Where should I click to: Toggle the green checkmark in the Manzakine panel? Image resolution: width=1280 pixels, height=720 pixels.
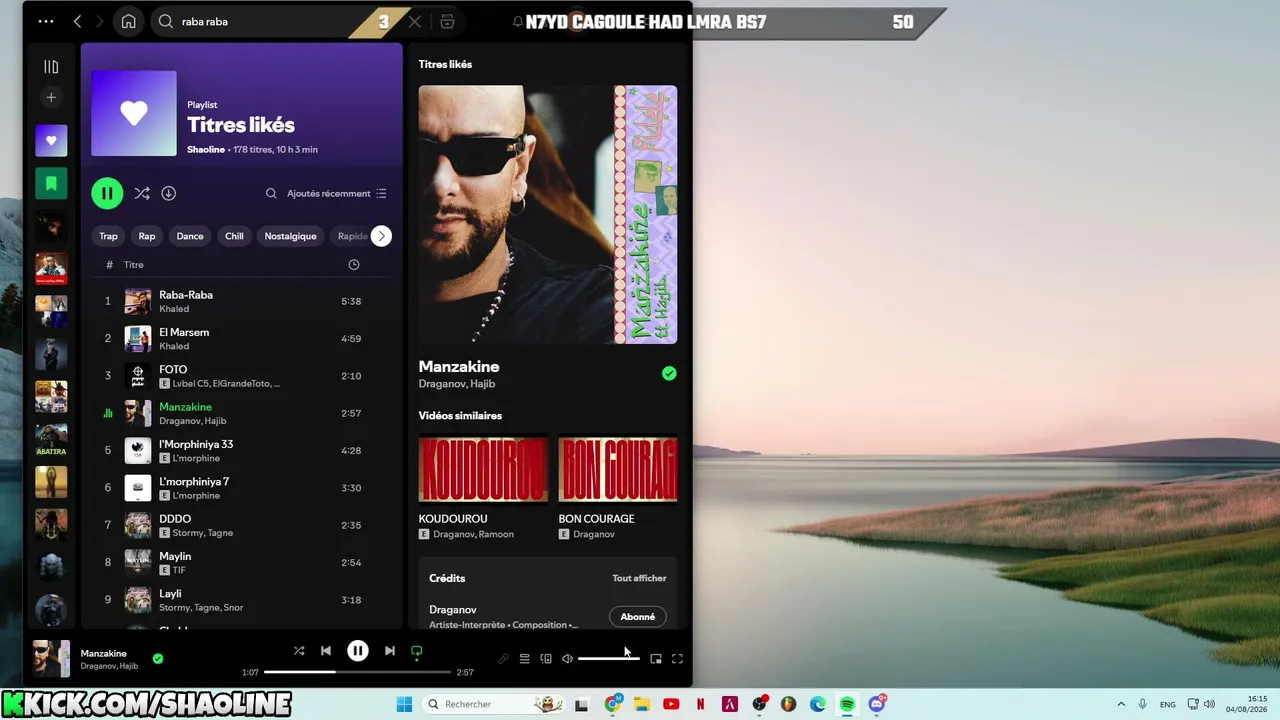point(669,374)
